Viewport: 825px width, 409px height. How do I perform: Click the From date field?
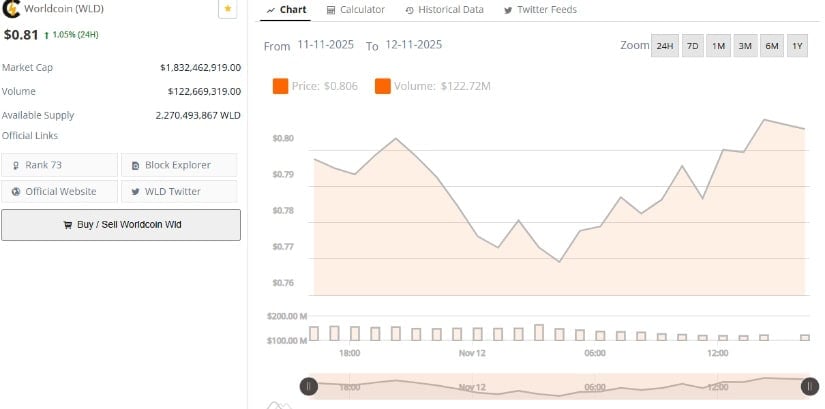(327, 46)
